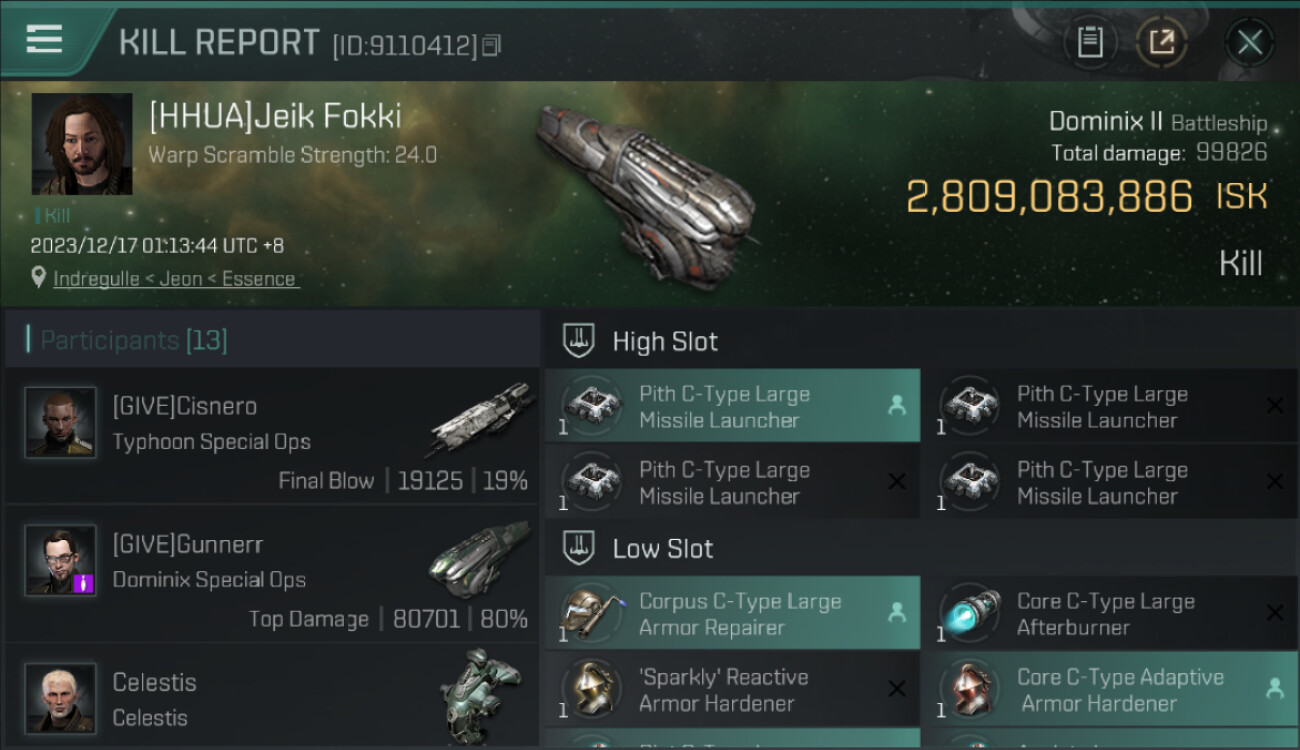Viewport: 1300px width, 750px height.
Task: Collapse the High Slot section
Action: point(578,341)
